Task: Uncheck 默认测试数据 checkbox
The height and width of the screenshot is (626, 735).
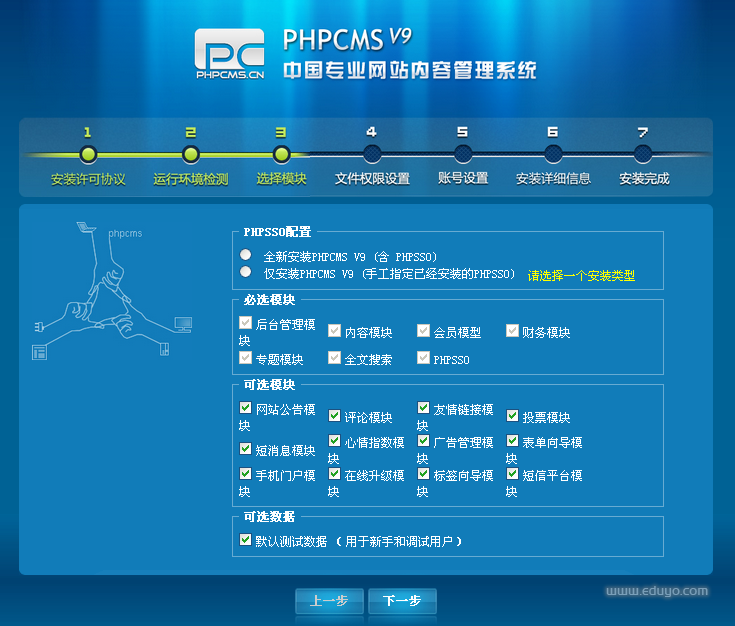Action: point(245,540)
